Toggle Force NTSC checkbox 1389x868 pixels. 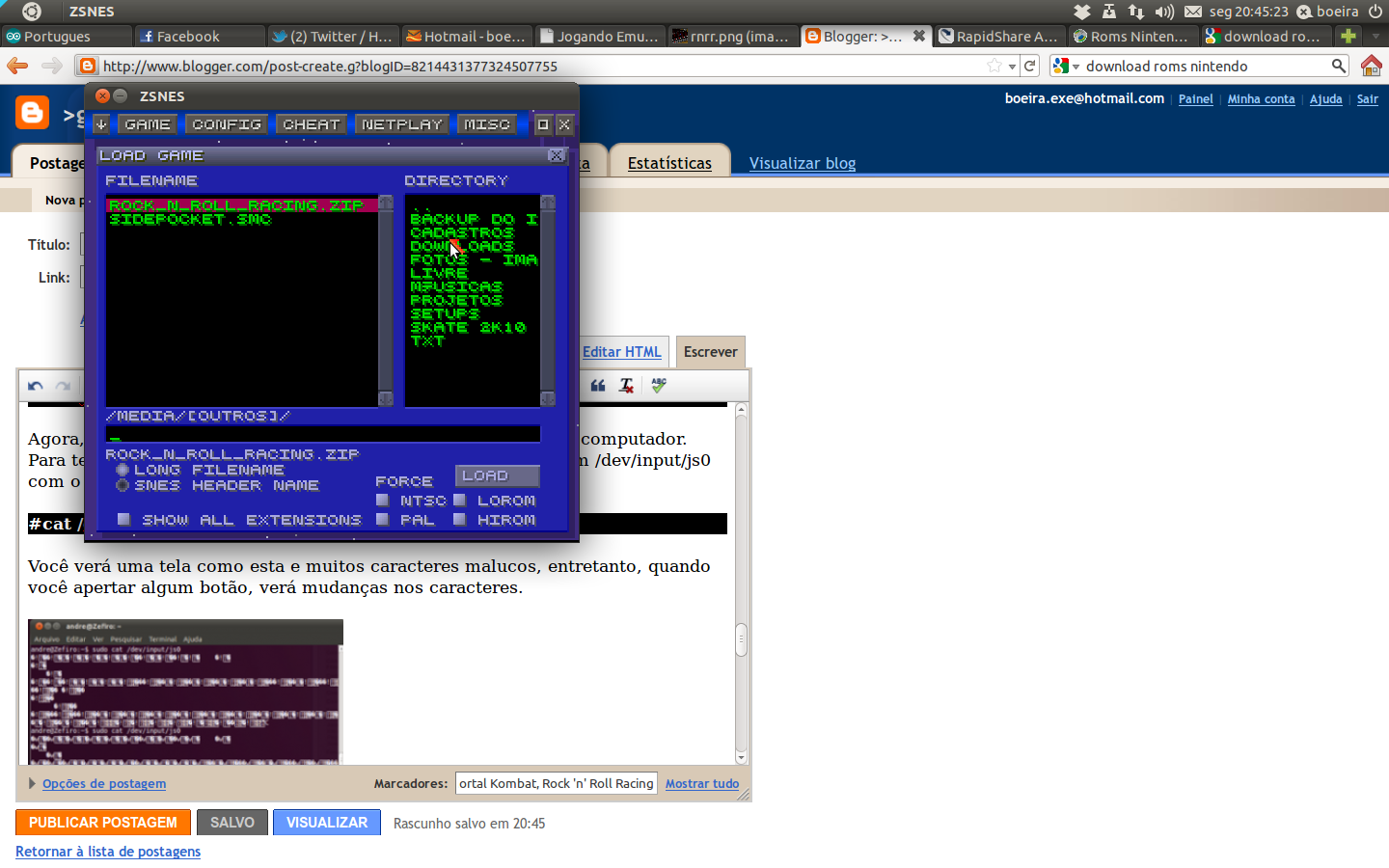pos(382,500)
